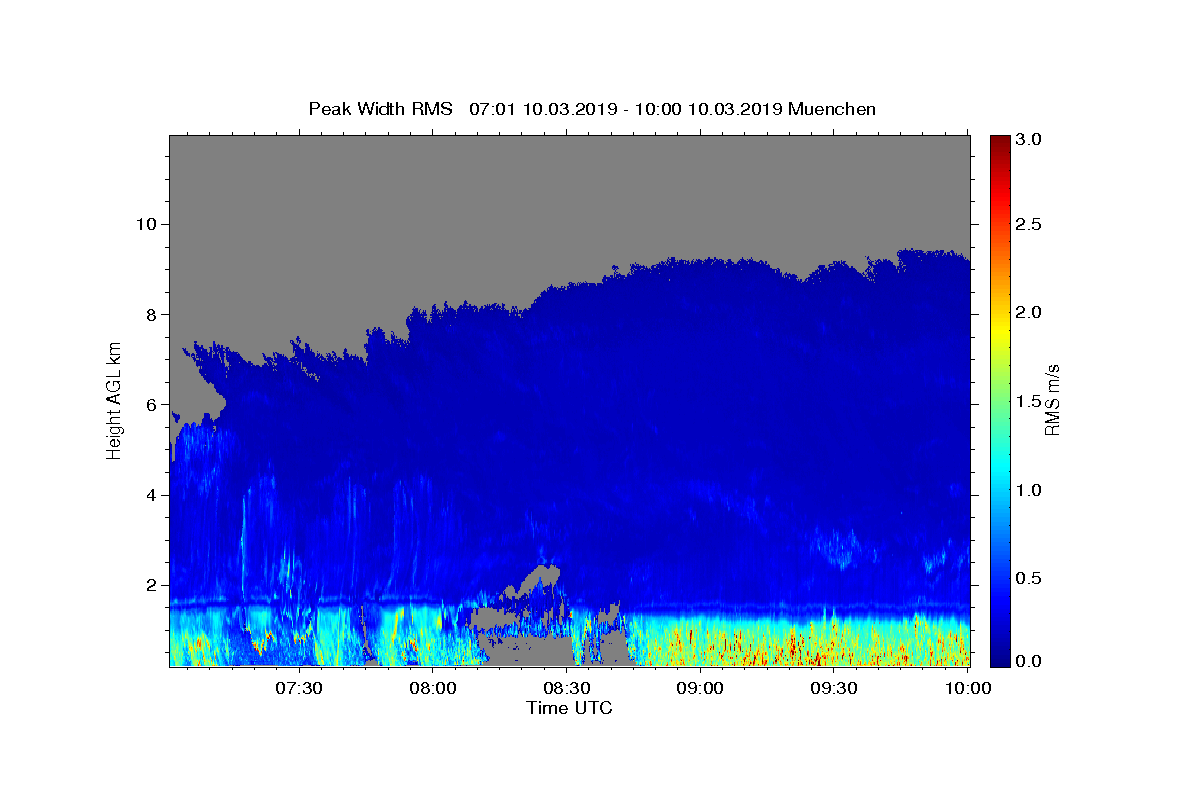Viewport: 1200px width, 800px height.
Task: Click the 'Height AGL km' axis label
Action: pos(114,400)
